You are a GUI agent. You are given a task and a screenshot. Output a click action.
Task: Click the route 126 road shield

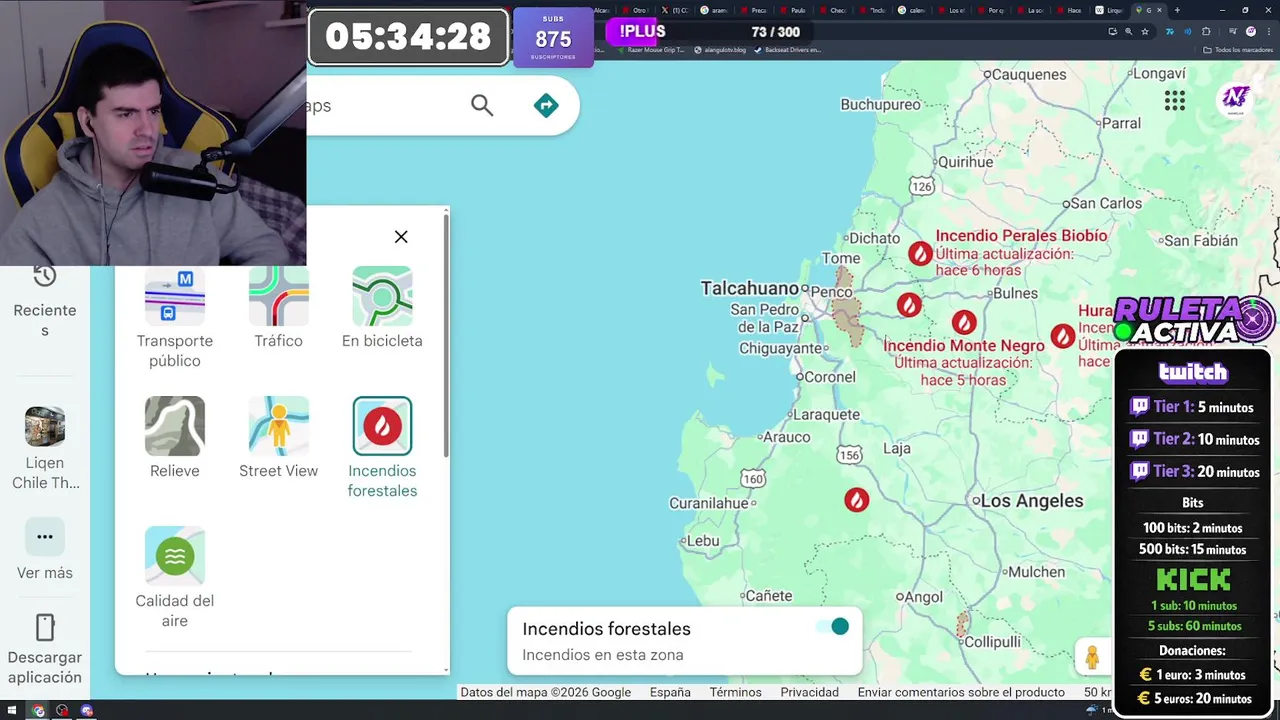click(922, 186)
